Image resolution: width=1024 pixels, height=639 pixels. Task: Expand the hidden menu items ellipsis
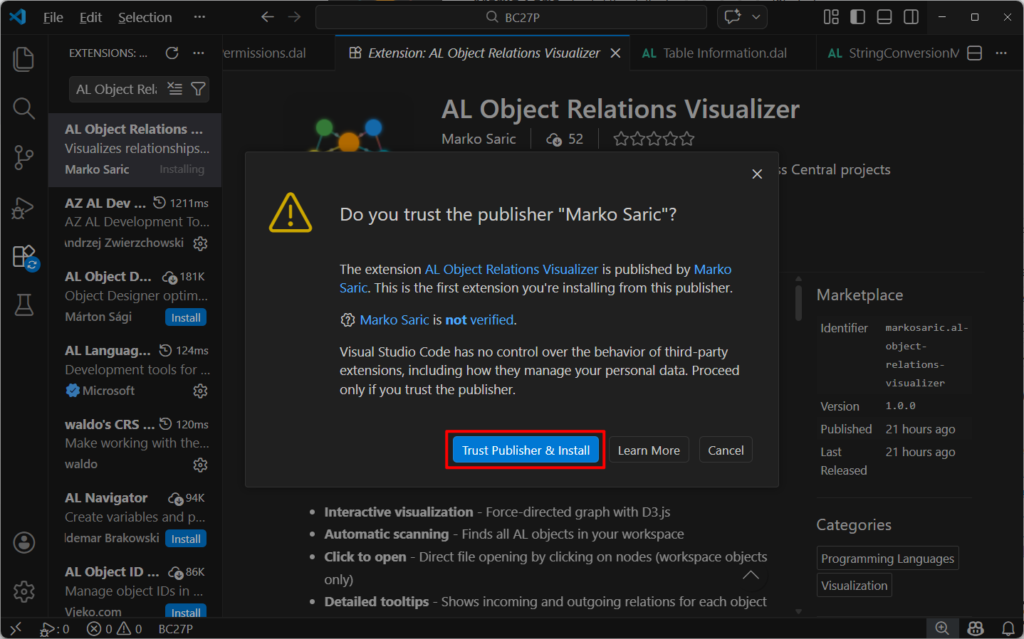[199, 17]
